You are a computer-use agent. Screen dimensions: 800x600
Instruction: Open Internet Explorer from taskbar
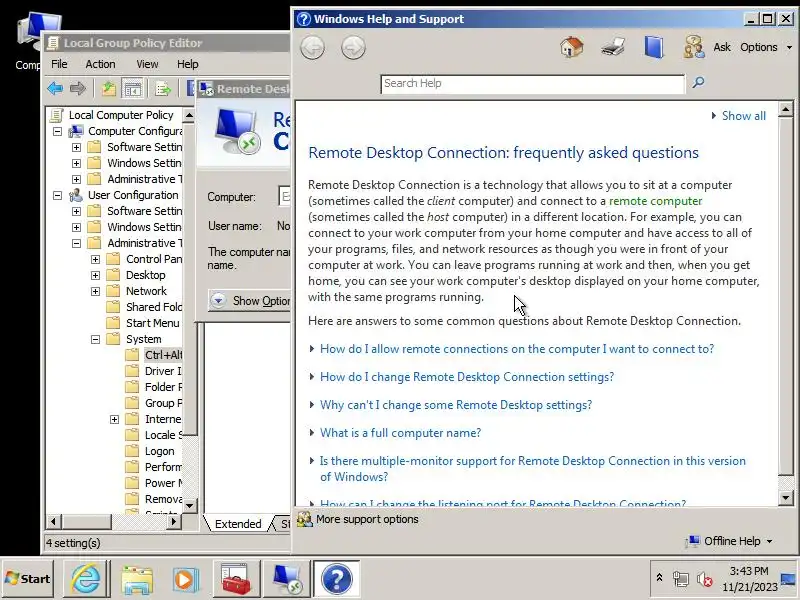pos(86,579)
